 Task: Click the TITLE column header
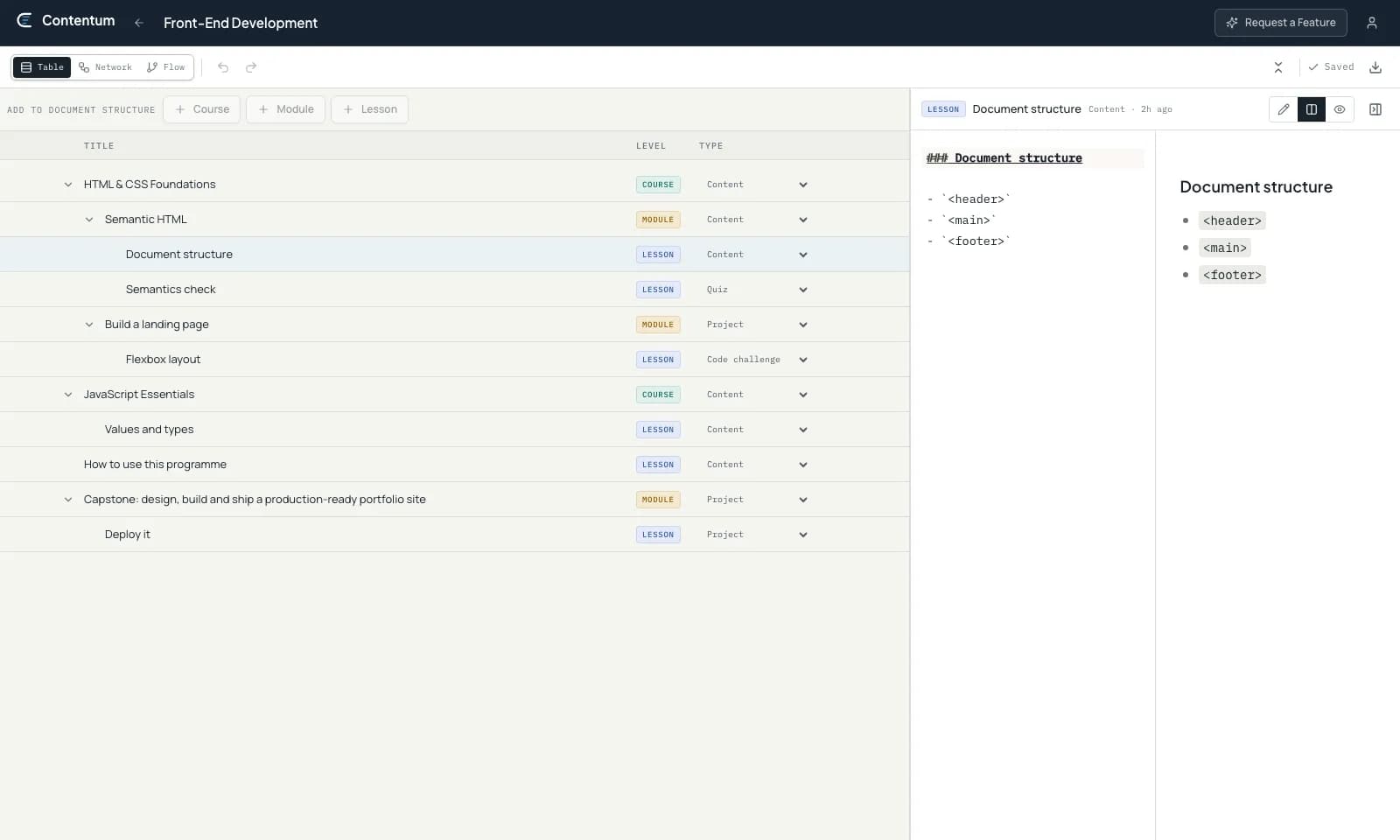click(99, 146)
